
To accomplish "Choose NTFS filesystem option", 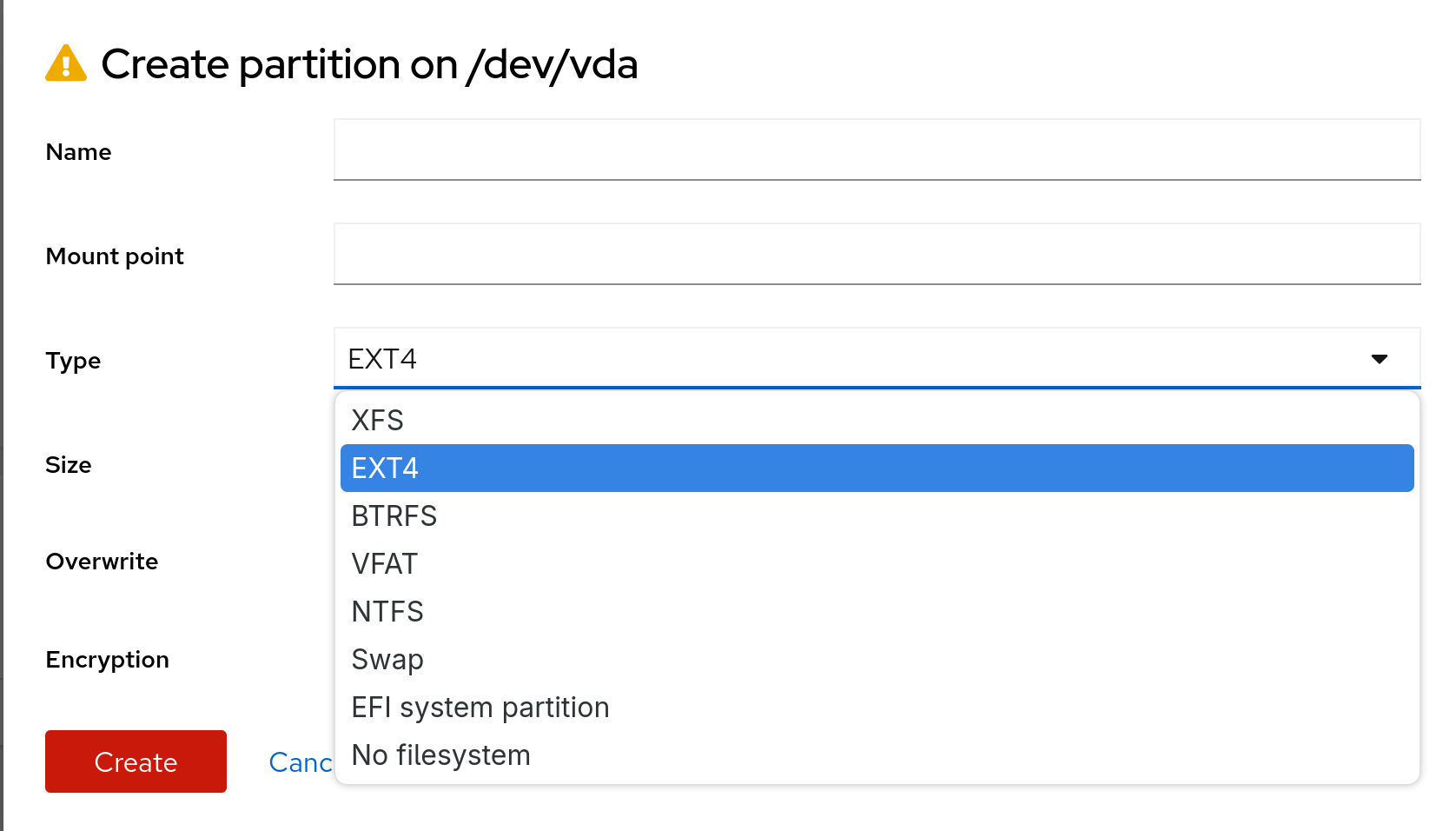I will click(x=387, y=612).
